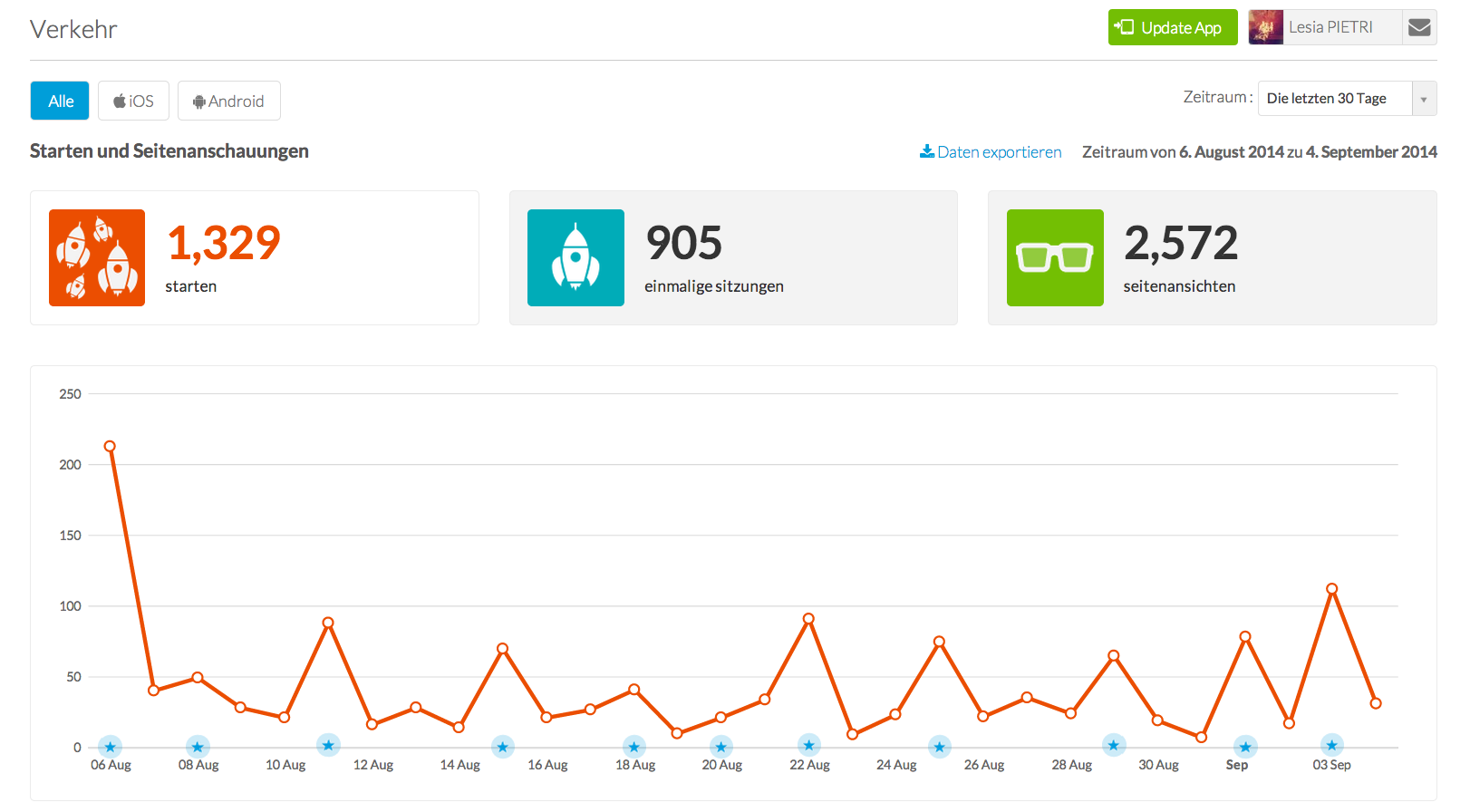Select the seitenansichten stat card
The width and height of the screenshot is (1470, 812).
(1212, 258)
